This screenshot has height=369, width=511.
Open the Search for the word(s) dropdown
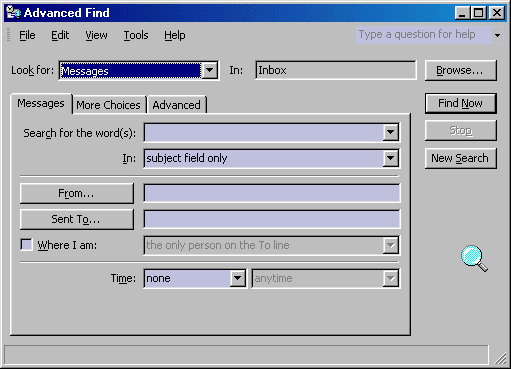pos(391,132)
